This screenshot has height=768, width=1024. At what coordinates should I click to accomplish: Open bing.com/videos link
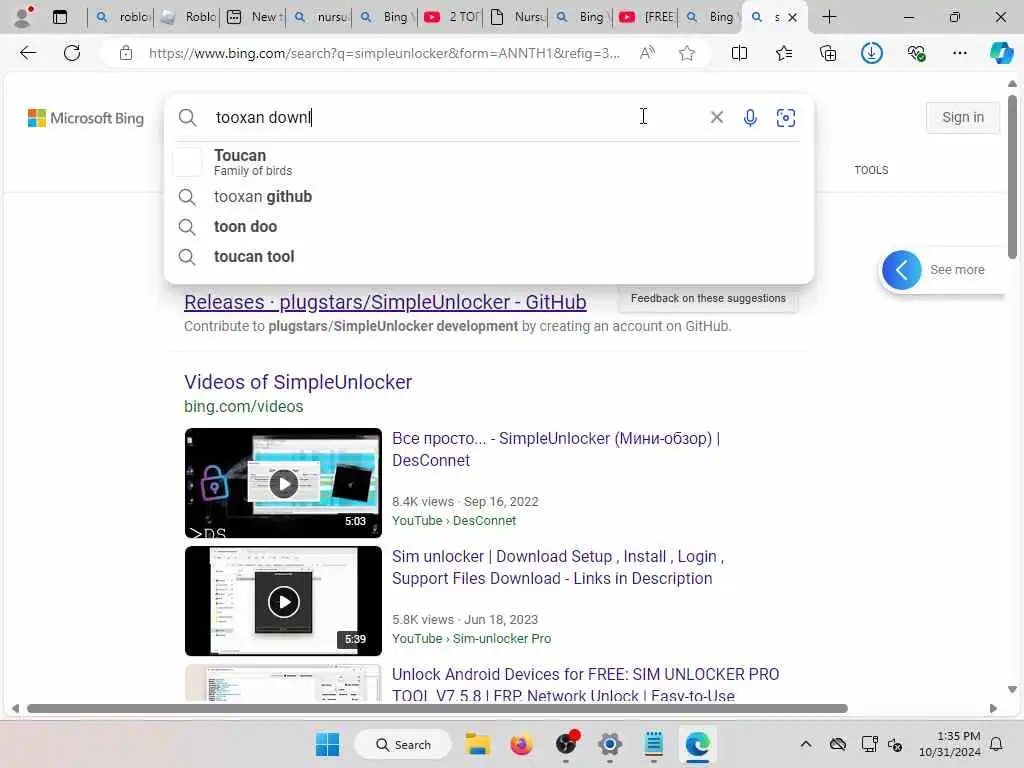click(244, 406)
